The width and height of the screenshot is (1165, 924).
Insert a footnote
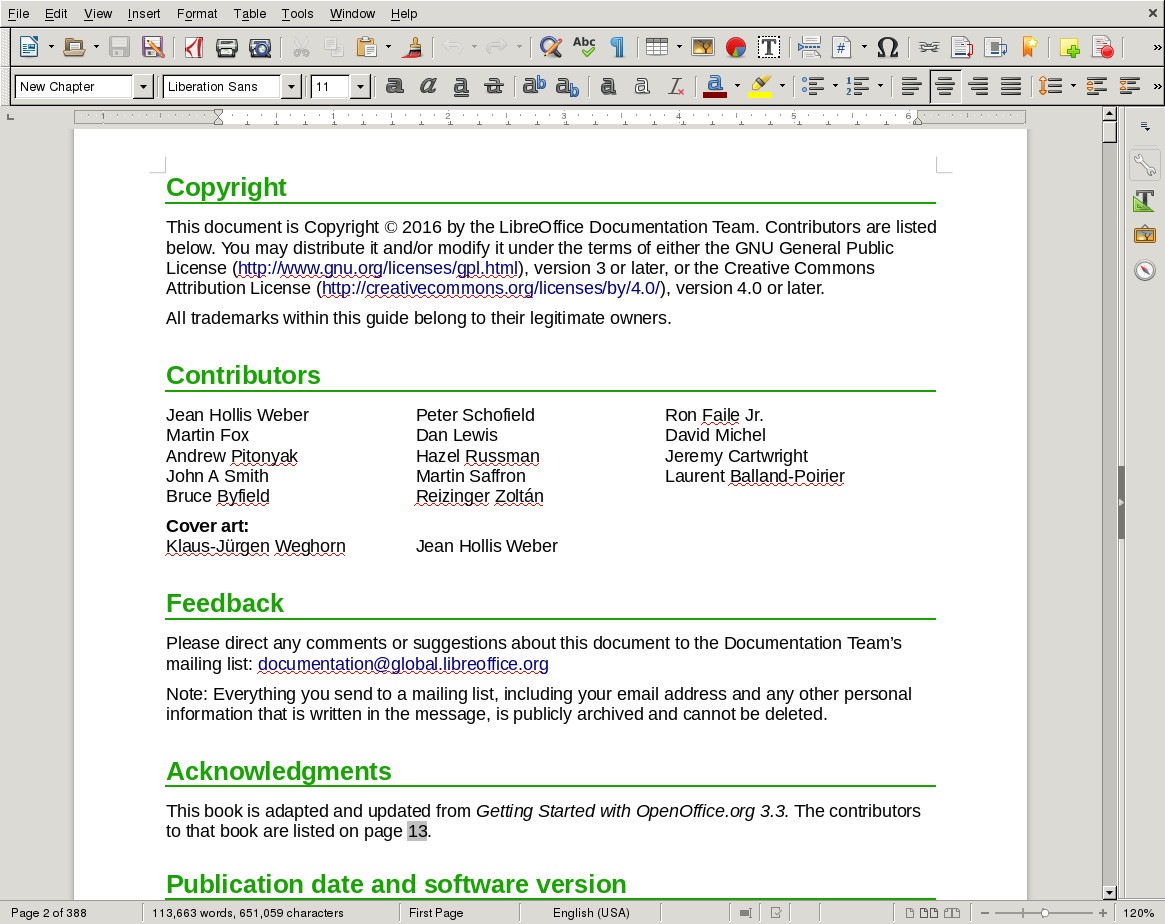click(962, 47)
